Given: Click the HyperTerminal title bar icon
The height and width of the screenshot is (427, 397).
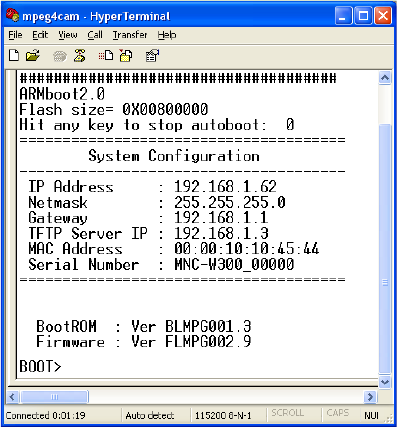Looking at the screenshot, I should tap(12, 15).
